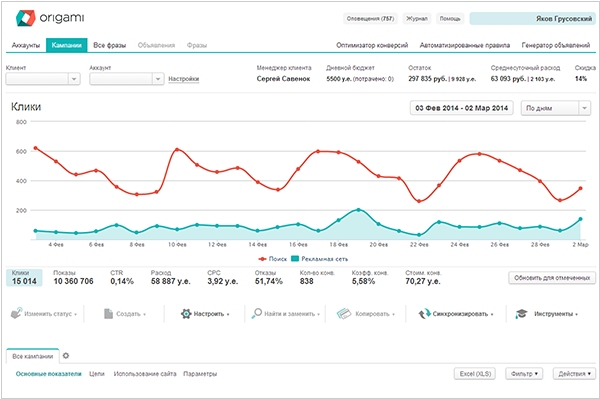Screen dimensions: 600x399
Task: Click the date range field 03 Фев 2014
Action: tap(461, 108)
